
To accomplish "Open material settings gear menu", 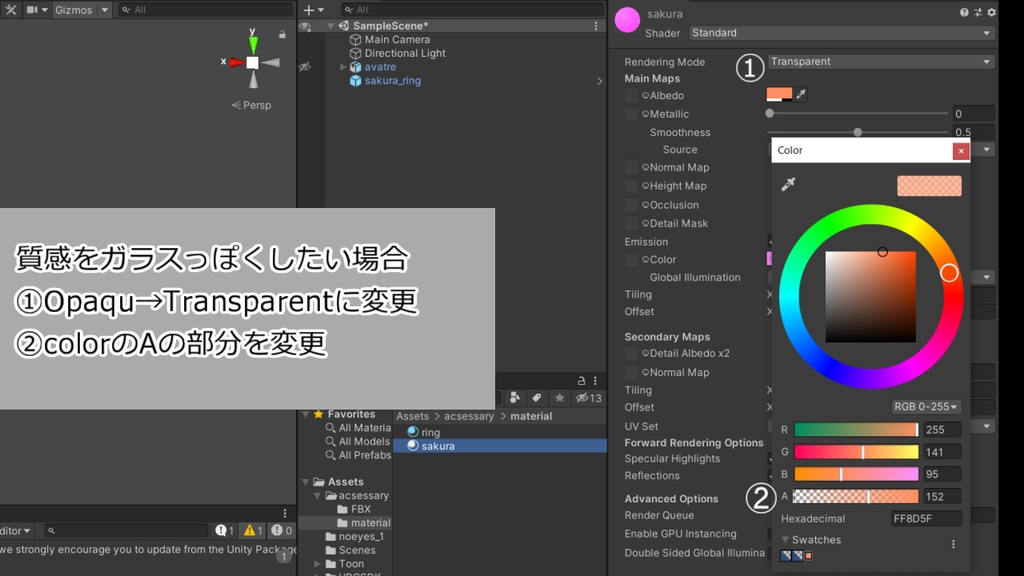I will pos(991,12).
